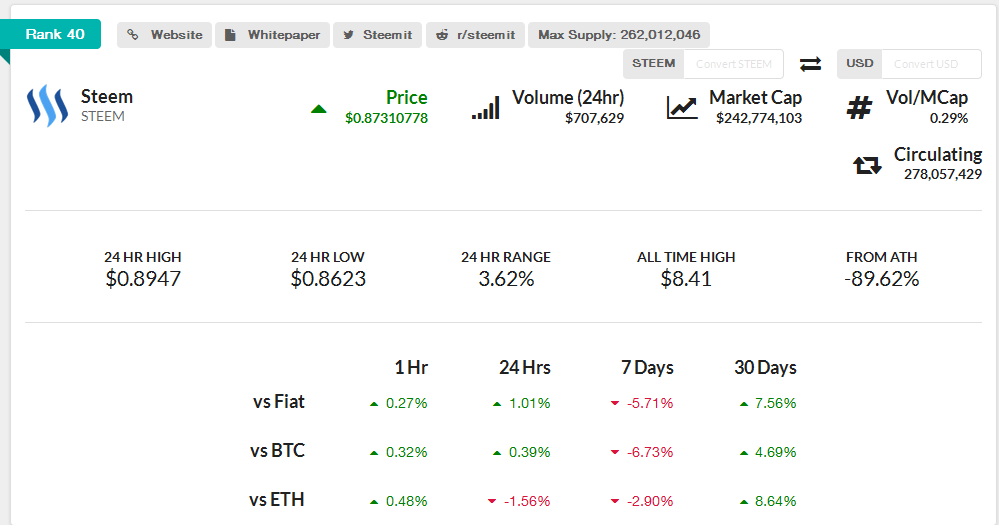This screenshot has height=525, width=999.
Task: Visit the Steemit Twitter link
Action: (377, 35)
